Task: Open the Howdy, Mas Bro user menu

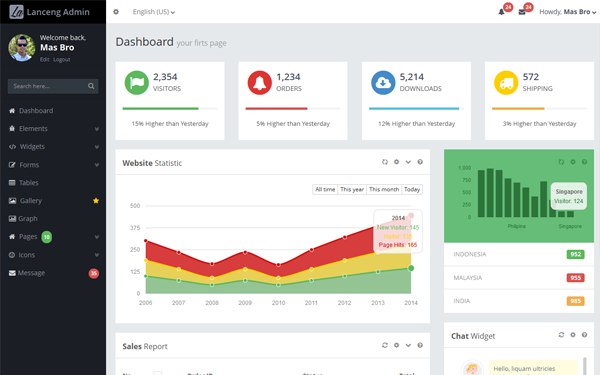Action: pos(567,12)
